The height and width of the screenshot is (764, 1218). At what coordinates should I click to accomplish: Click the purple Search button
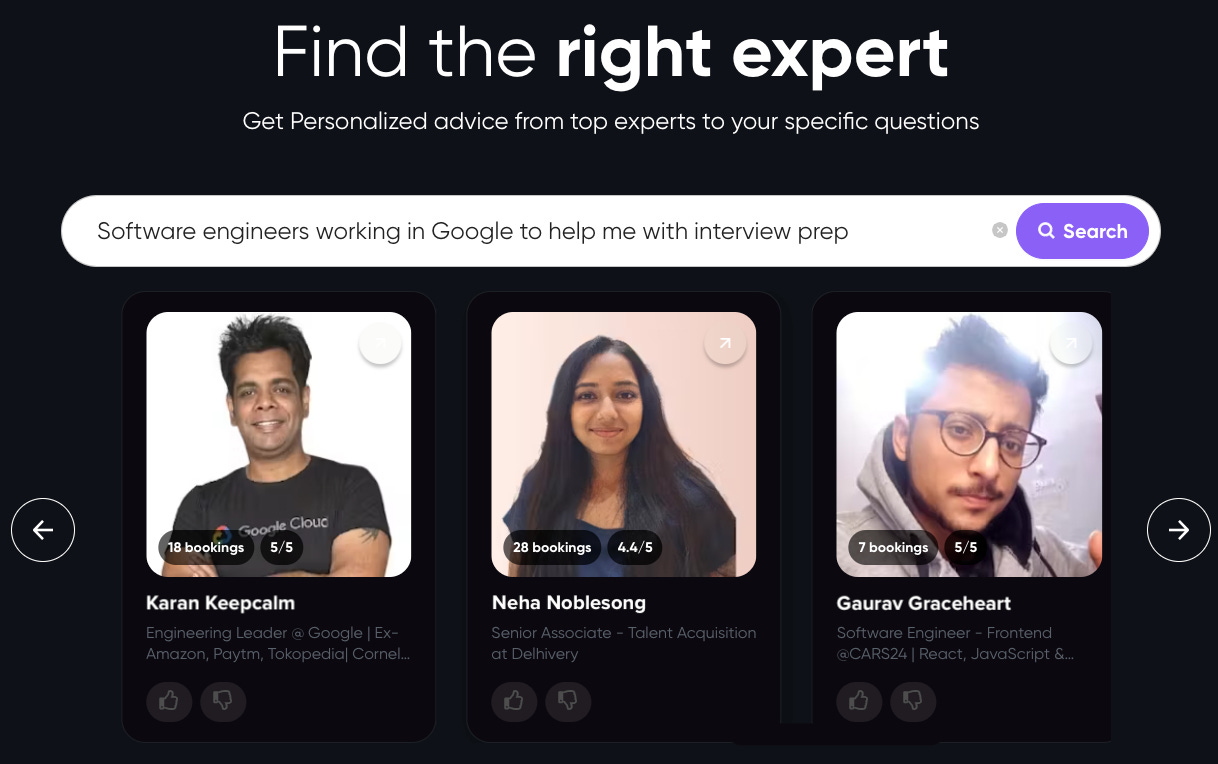[x=1082, y=231]
